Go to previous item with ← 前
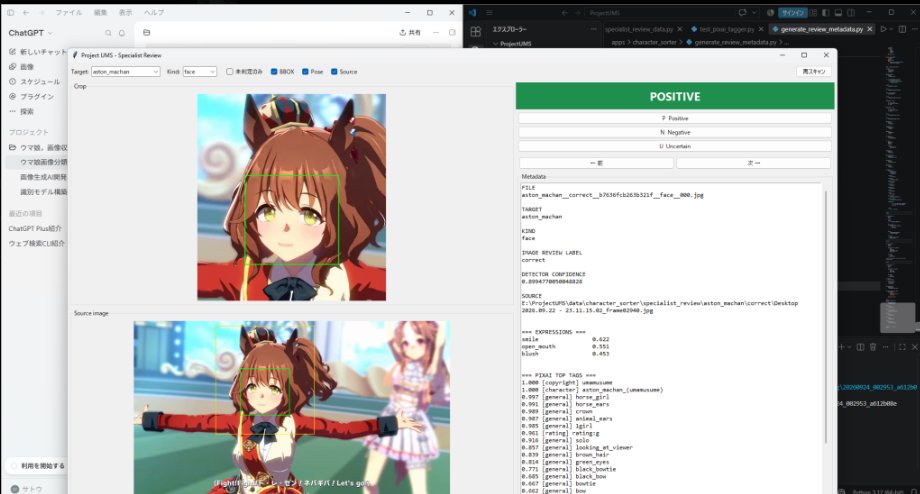Viewport: 920px width, 494px height. 596,163
